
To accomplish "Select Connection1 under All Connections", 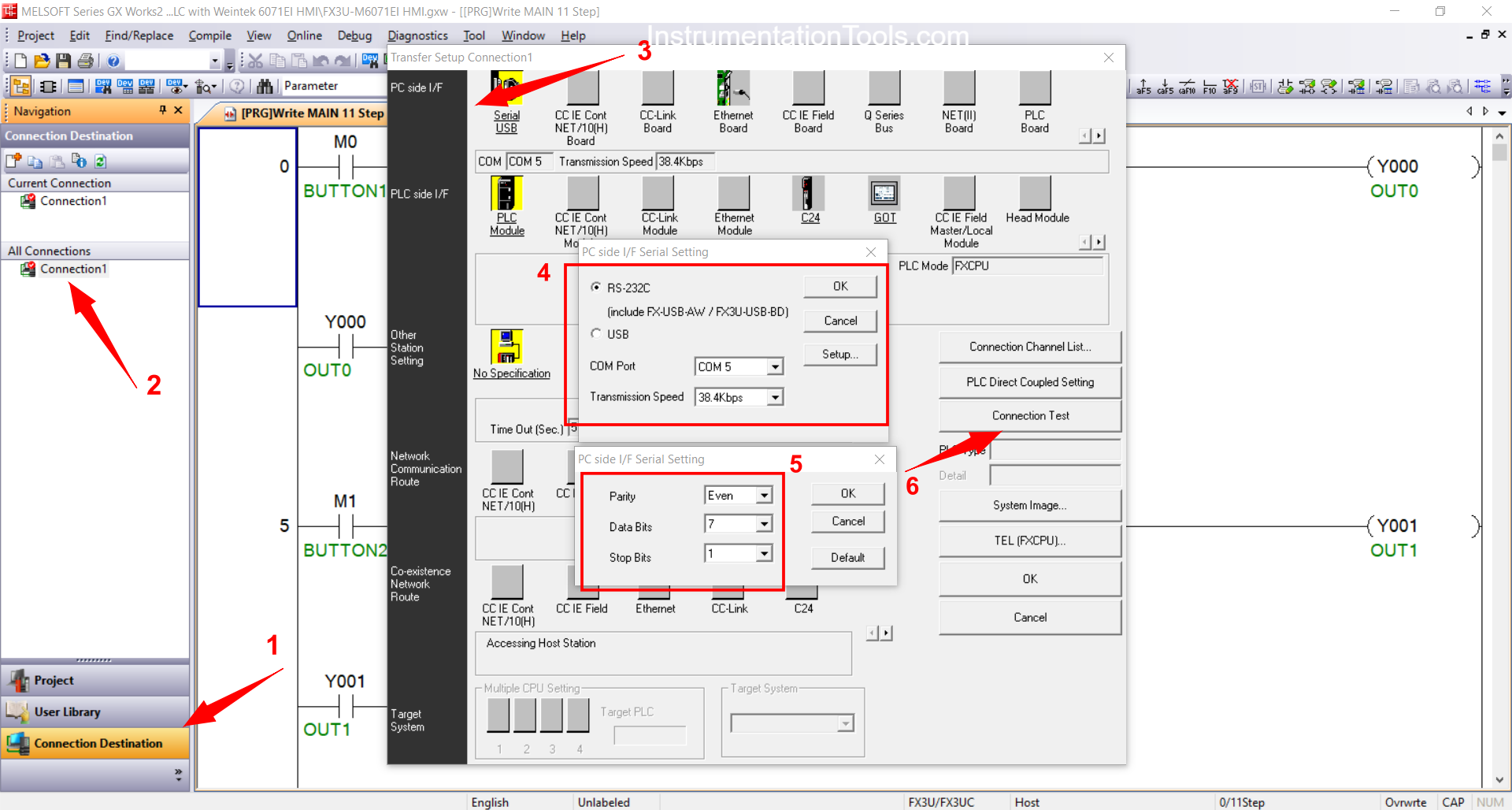I will [72, 269].
